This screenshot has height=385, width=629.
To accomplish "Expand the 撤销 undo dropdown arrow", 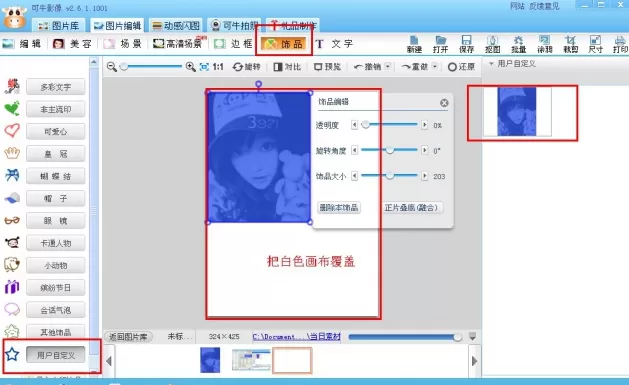I will tap(388, 67).
